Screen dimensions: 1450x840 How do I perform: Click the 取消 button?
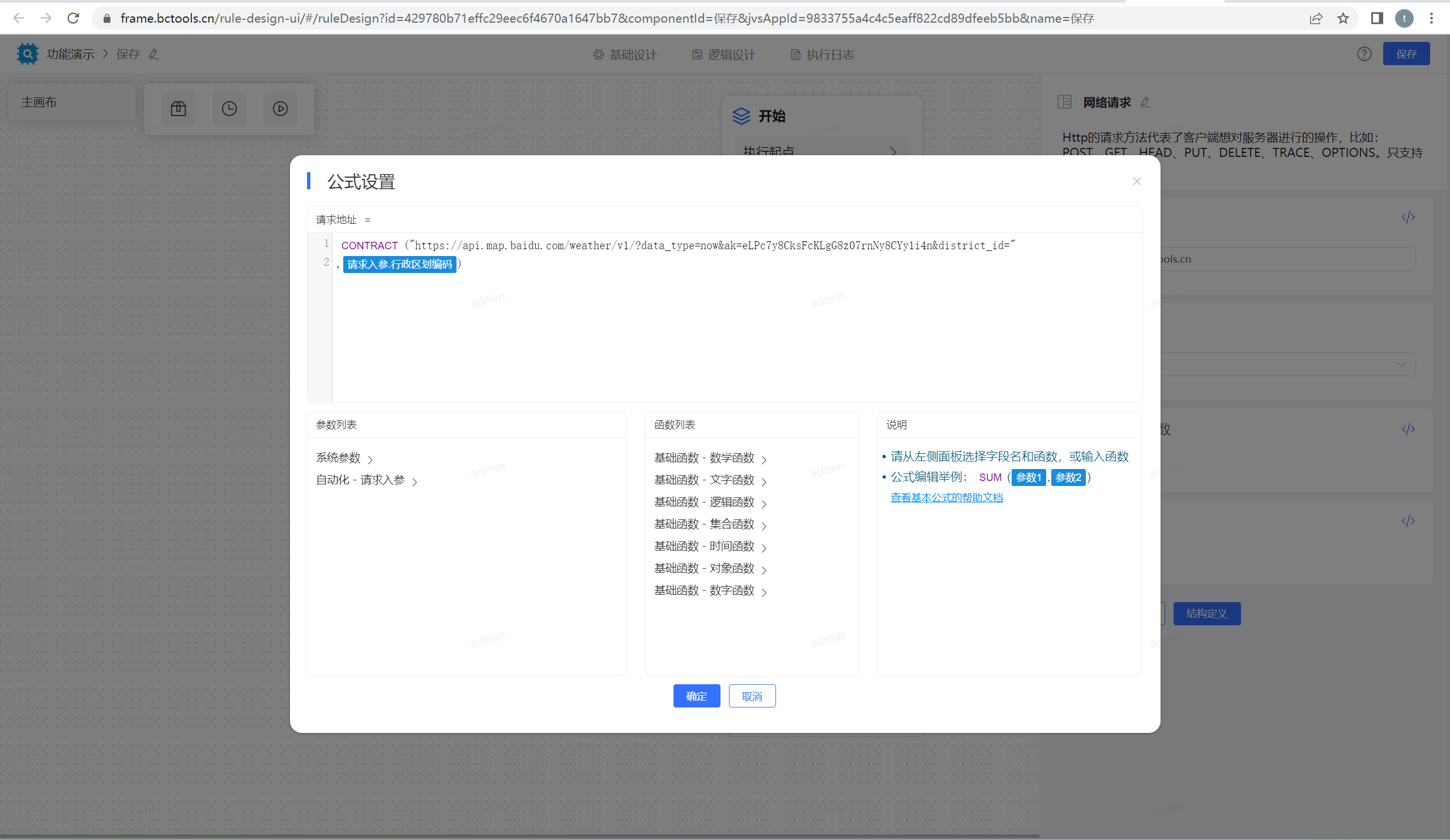click(x=752, y=696)
